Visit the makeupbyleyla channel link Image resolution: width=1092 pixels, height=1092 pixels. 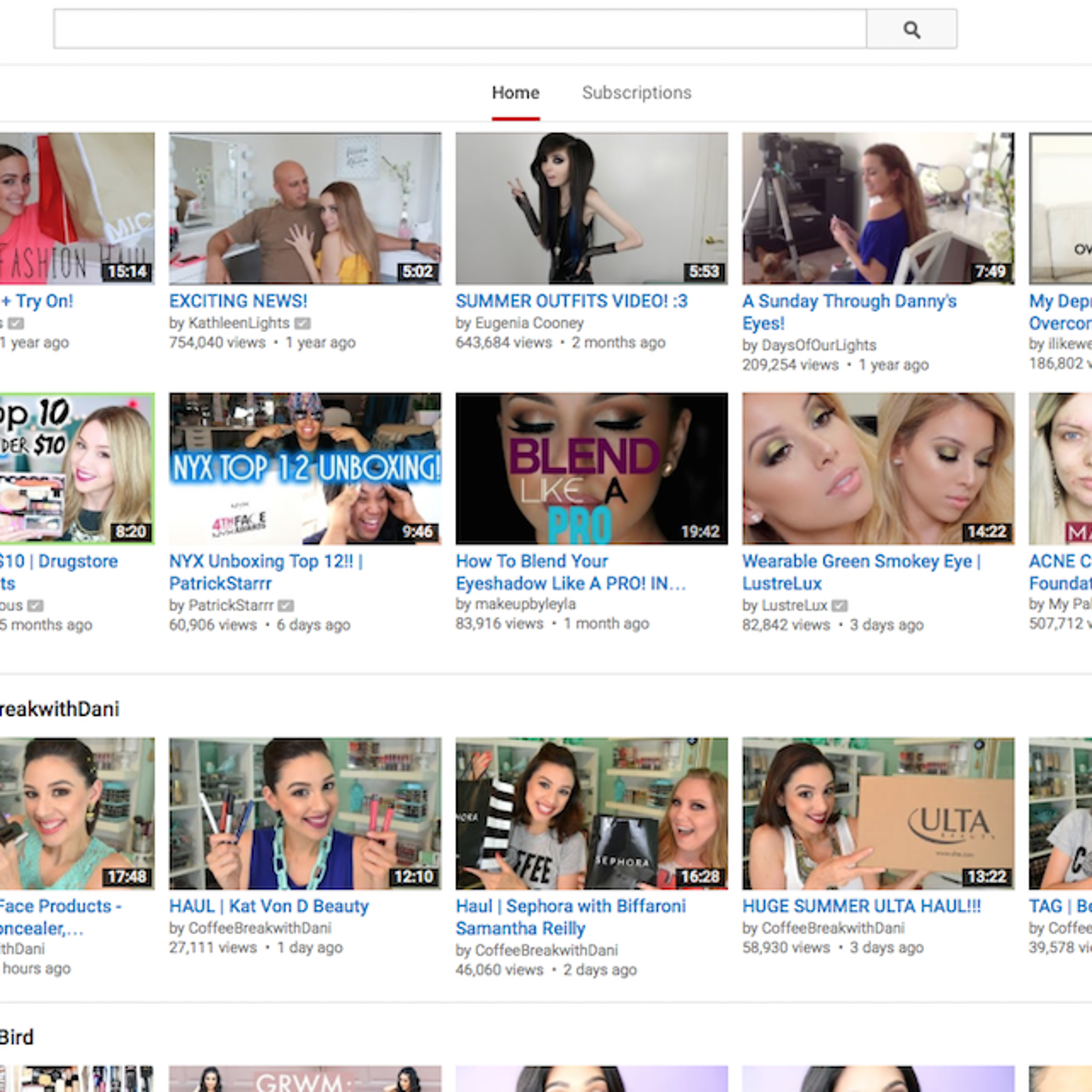point(525,604)
